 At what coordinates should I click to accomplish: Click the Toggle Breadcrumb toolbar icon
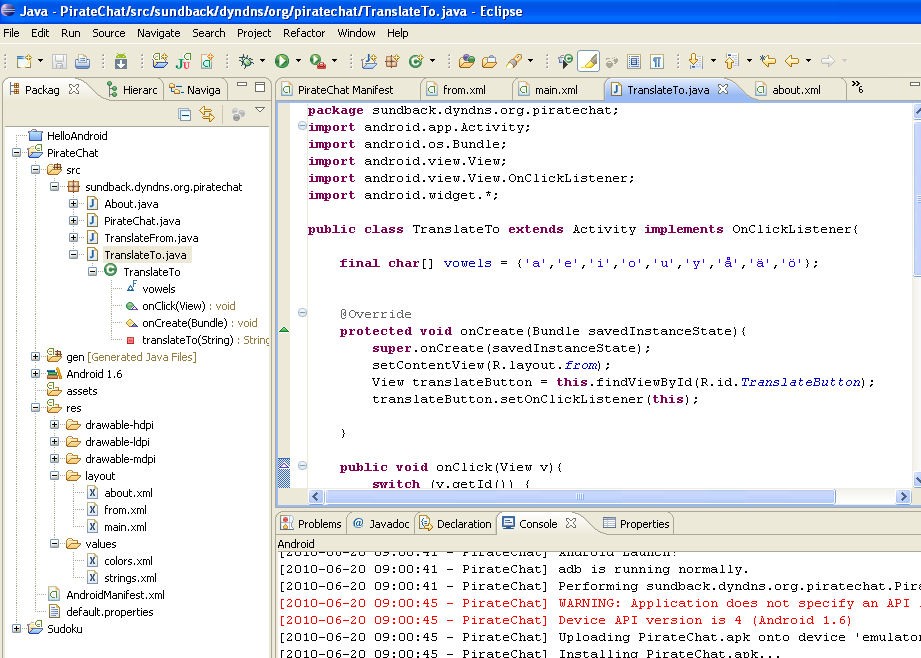point(565,61)
